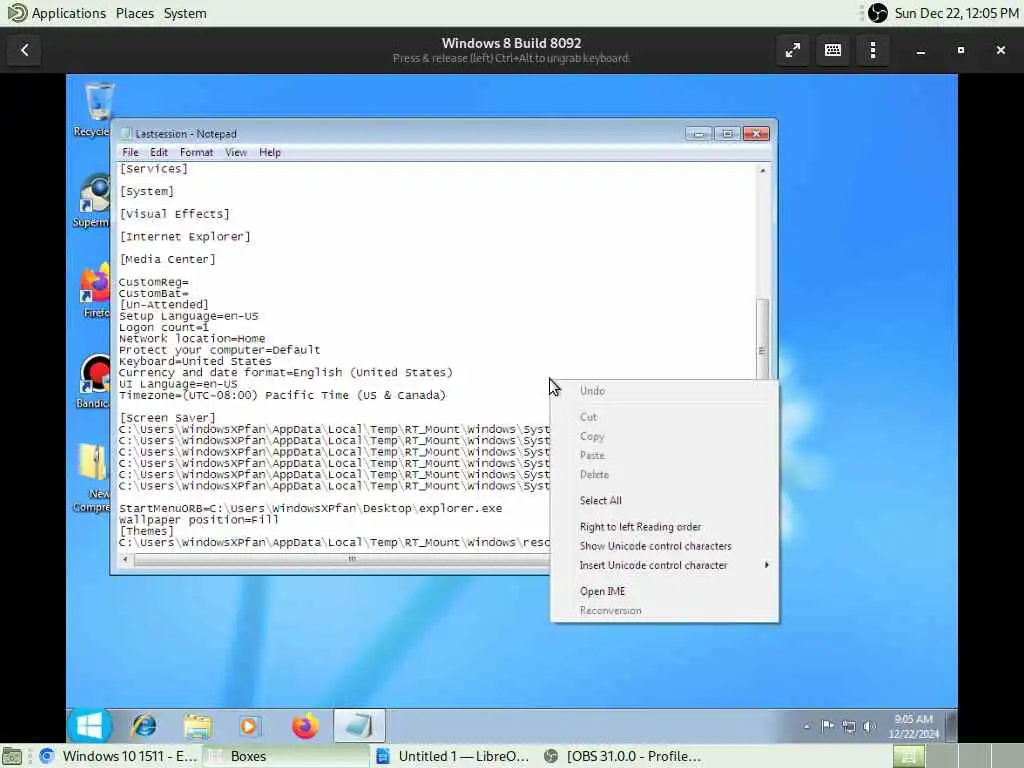
Task: Open the keyboard shortcuts button in Boxes
Action: [833, 50]
